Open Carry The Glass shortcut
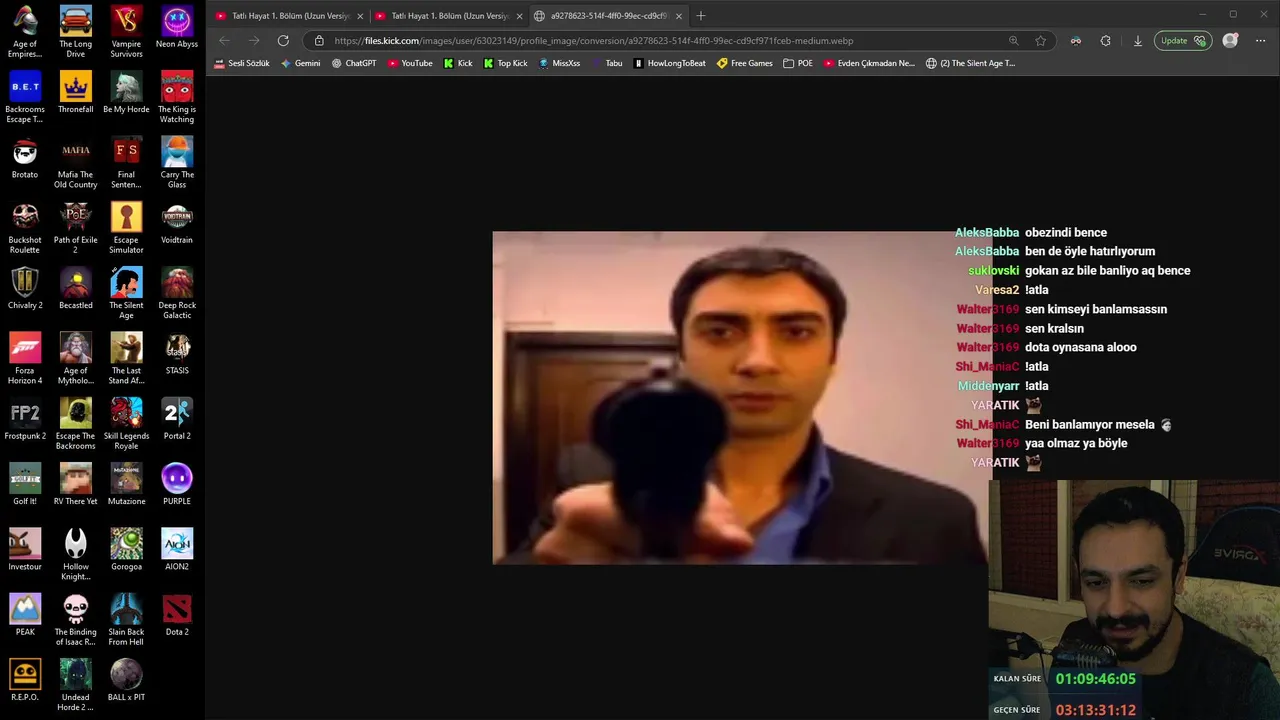Screen dimensions: 1280x720 [x=177, y=162]
